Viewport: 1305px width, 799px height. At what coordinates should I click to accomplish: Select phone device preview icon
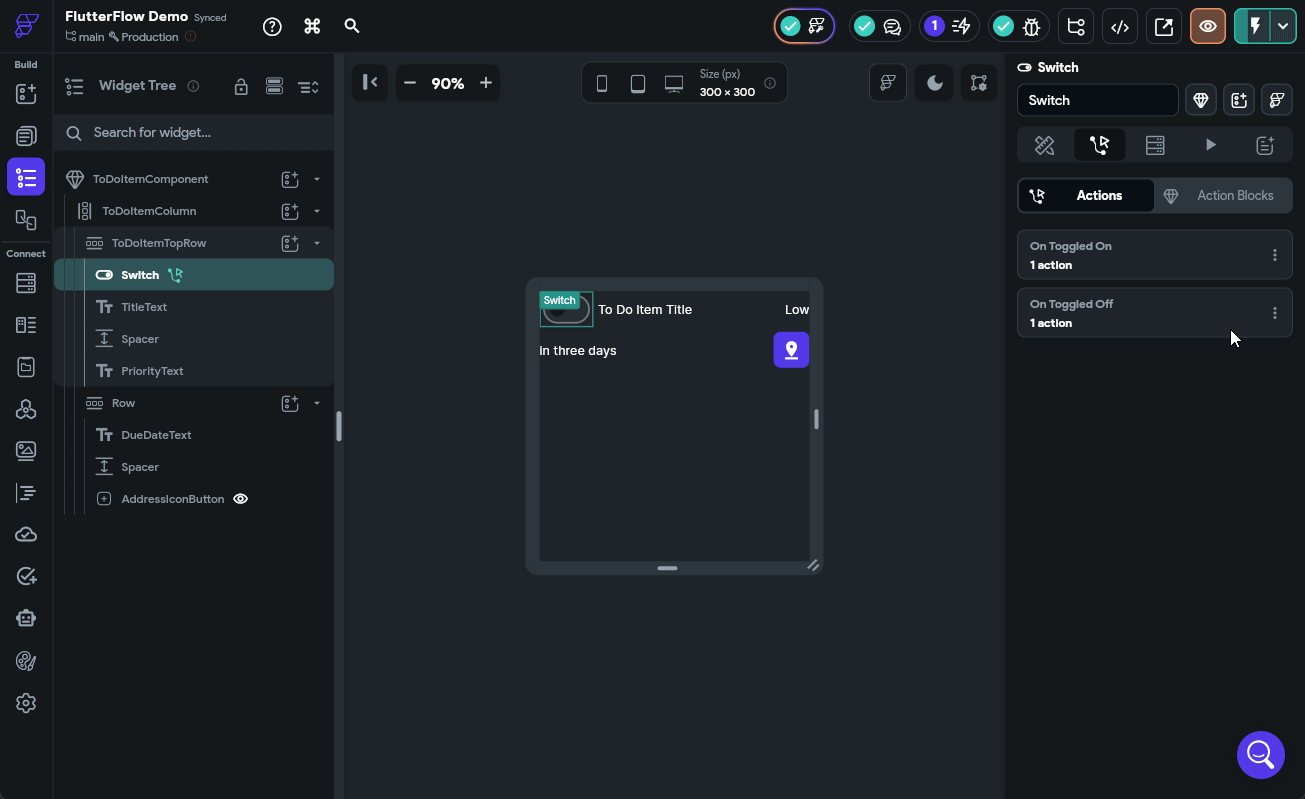(602, 84)
